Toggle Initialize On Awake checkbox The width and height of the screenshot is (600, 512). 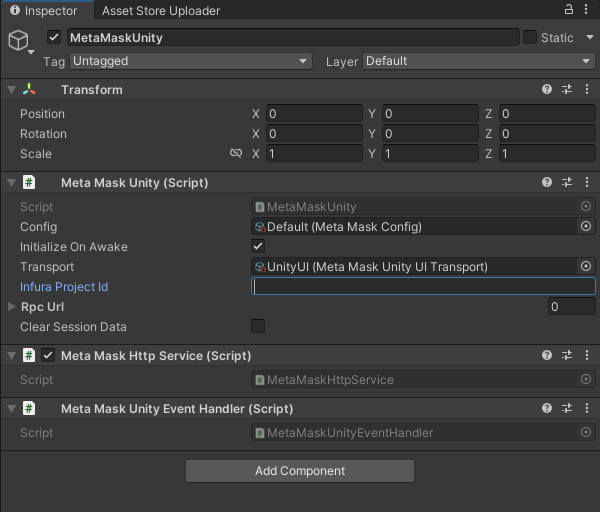click(258, 246)
